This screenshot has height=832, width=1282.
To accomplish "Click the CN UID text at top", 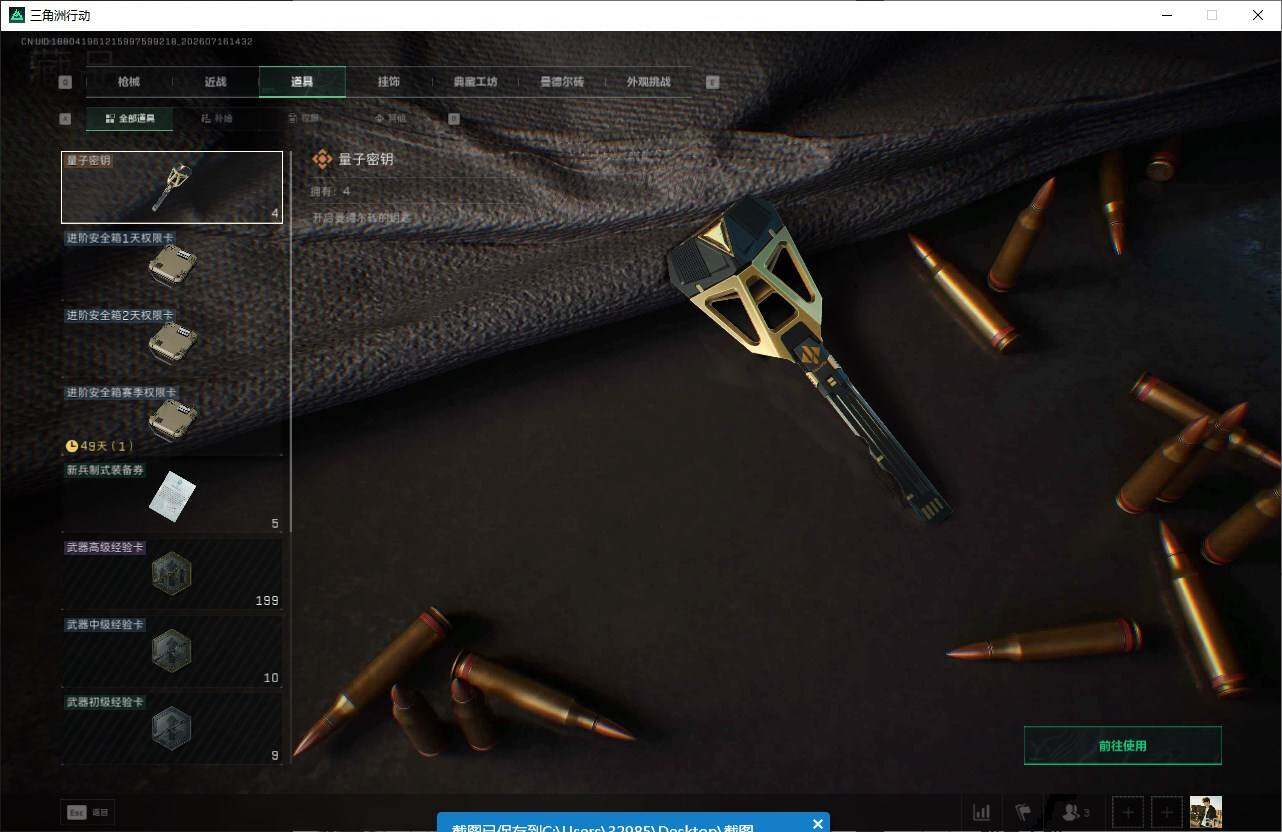I will tap(136, 42).
